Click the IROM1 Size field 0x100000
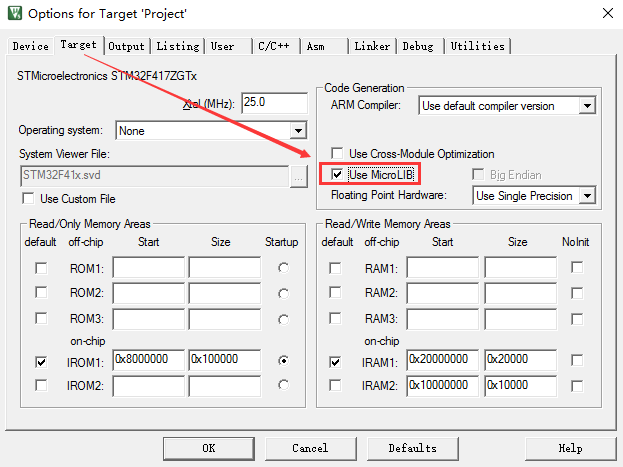The width and height of the screenshot is (623, 467). pos(225,360)
